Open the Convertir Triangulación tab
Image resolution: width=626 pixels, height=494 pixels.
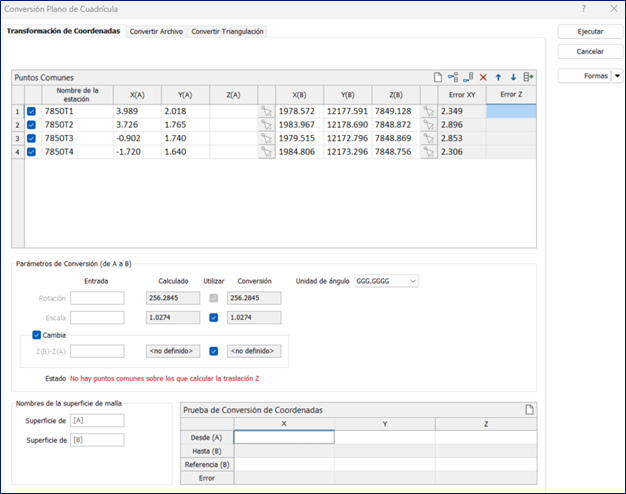tap(228, 32)
